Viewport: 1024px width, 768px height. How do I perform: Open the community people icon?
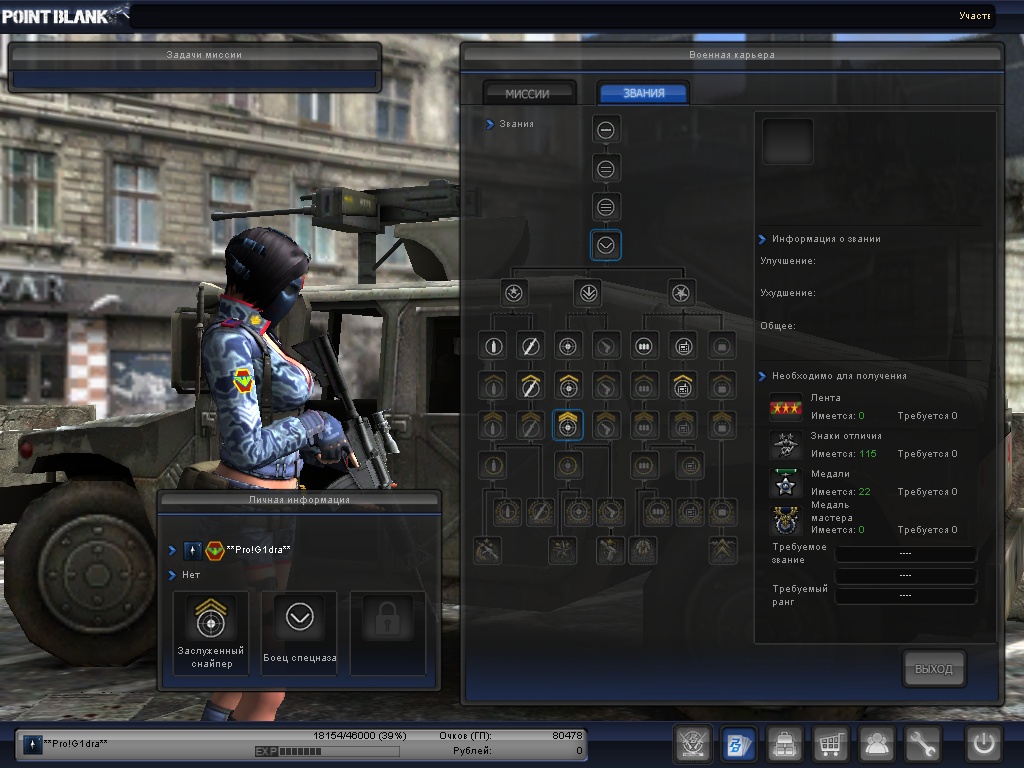(876, 744)
